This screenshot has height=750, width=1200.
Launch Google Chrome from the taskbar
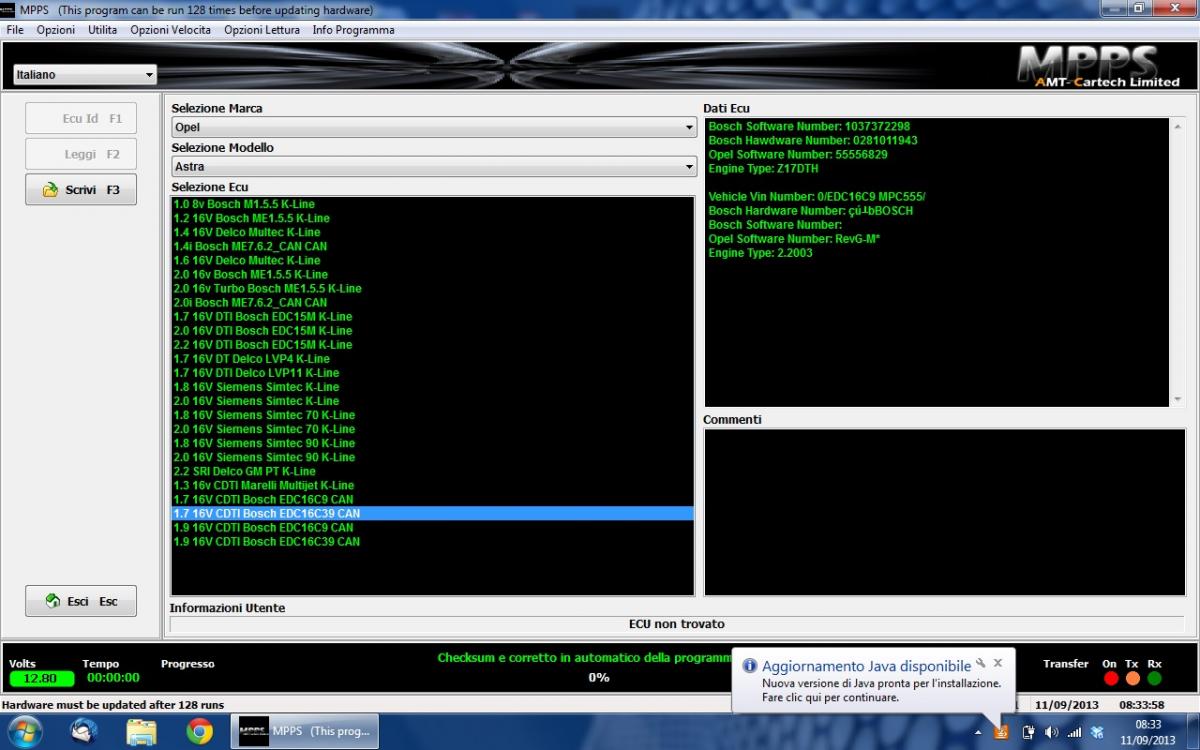point(199,733)
